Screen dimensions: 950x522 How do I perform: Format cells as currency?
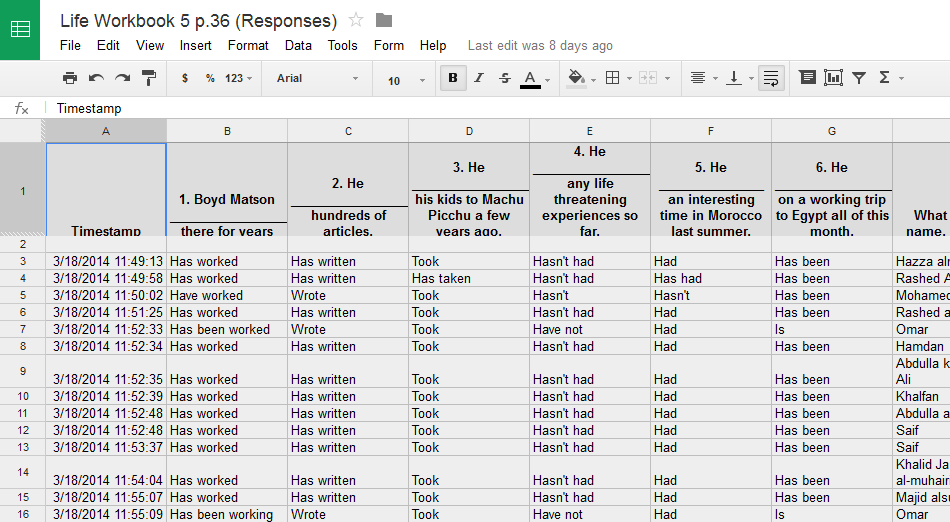pos(185,78)
